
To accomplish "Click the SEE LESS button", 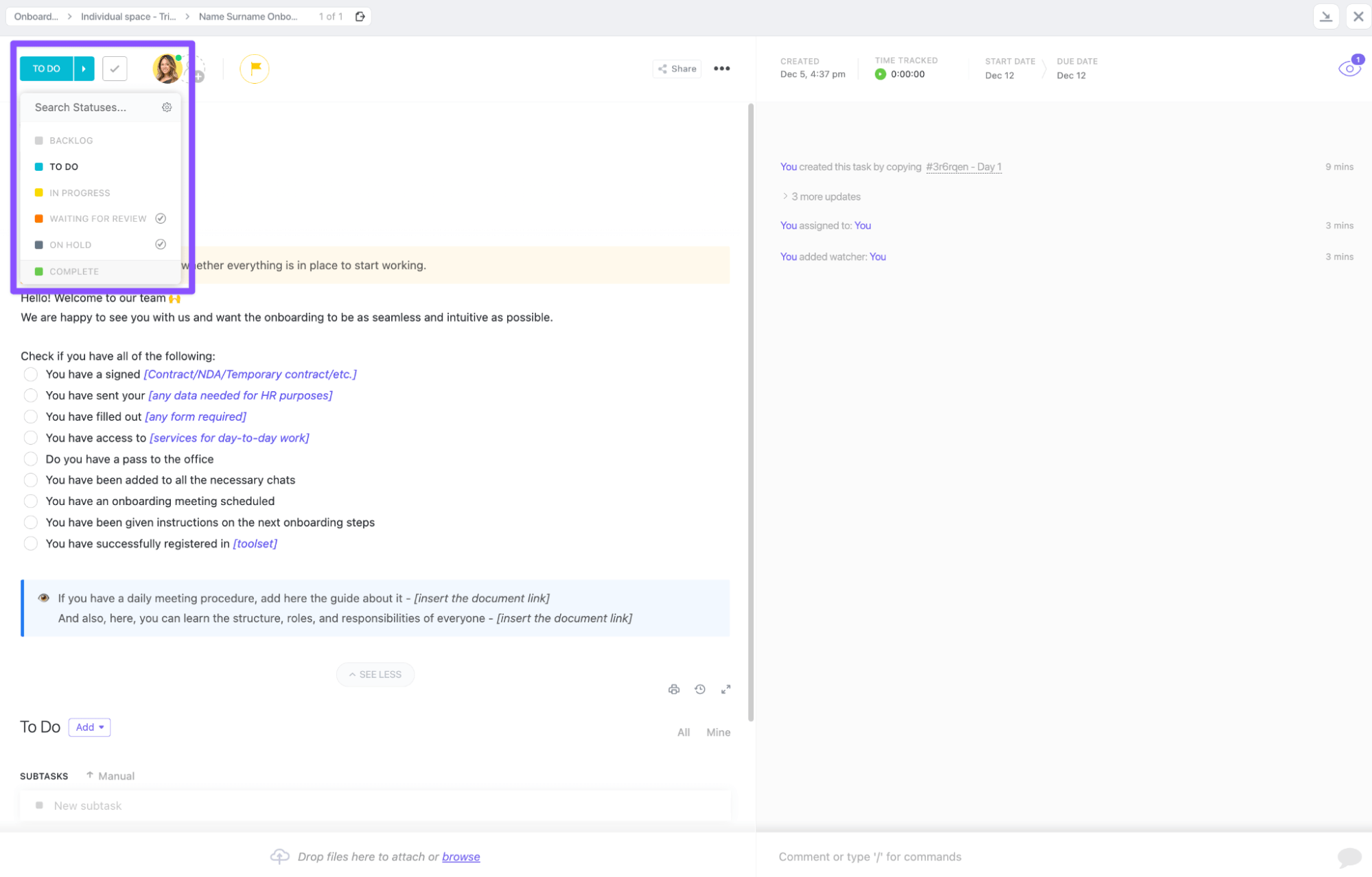I will [375, 674].
